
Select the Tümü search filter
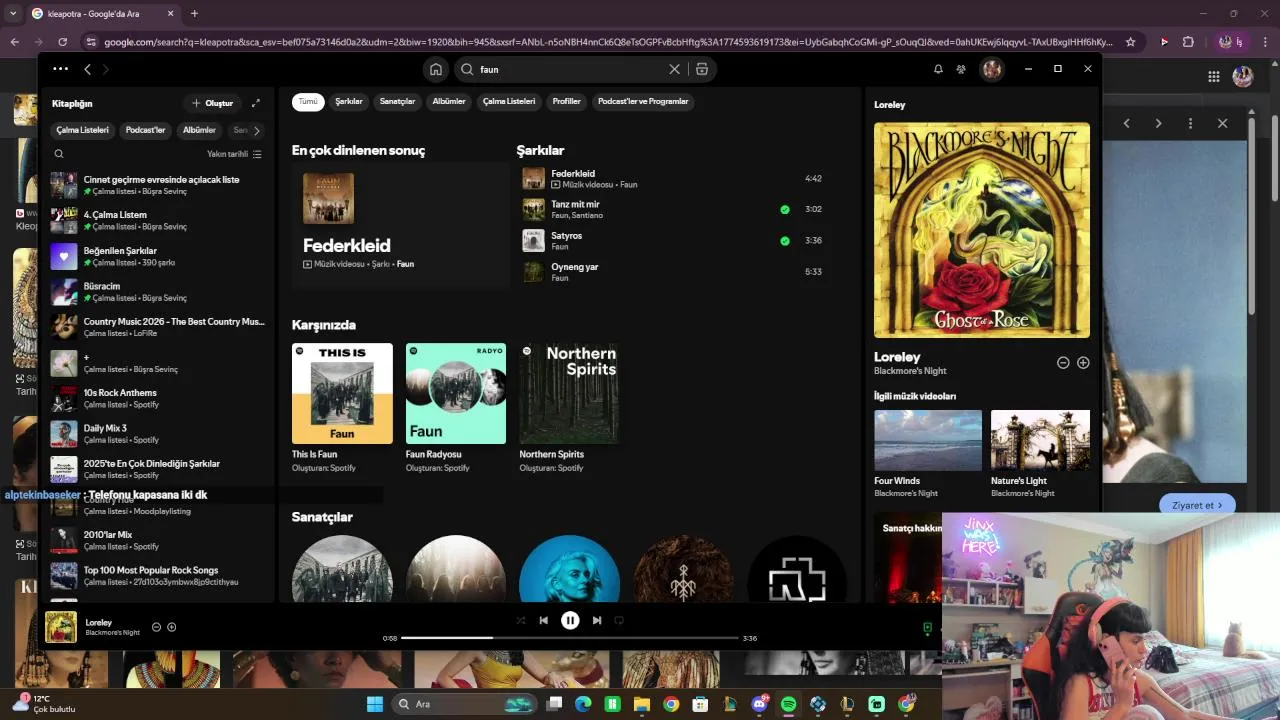[x=308, y=101]
